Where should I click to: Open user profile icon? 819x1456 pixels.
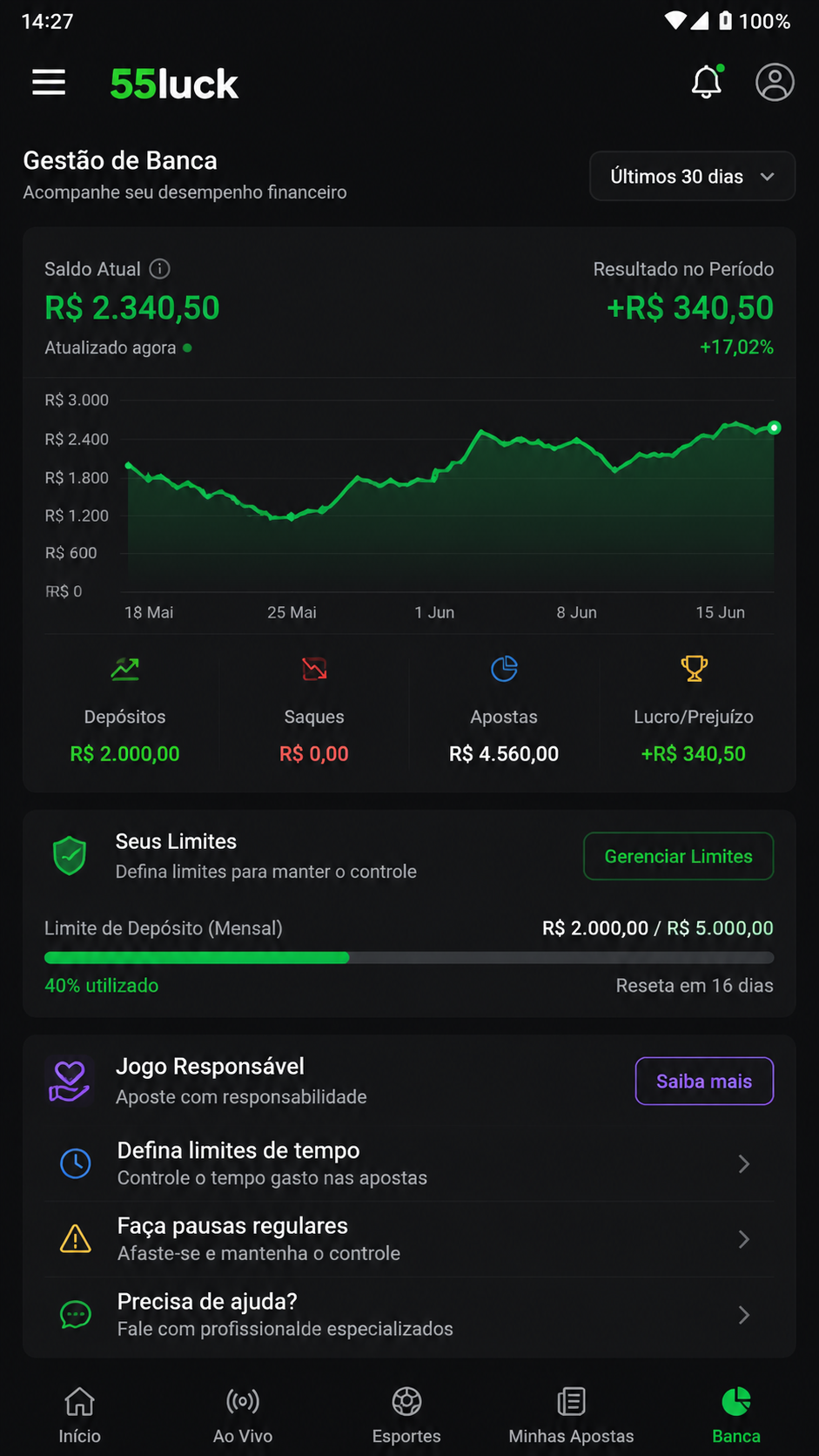tap(775, 83)
